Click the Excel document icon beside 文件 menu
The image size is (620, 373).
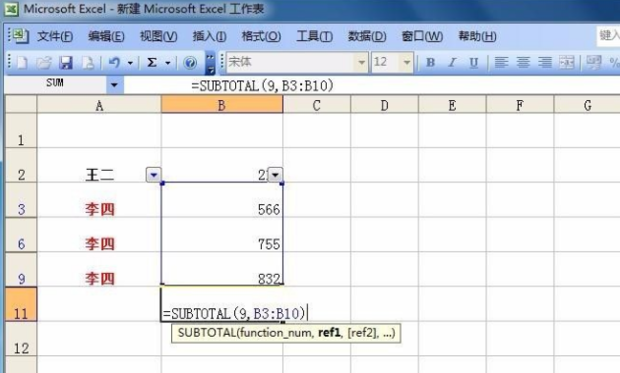20,36
